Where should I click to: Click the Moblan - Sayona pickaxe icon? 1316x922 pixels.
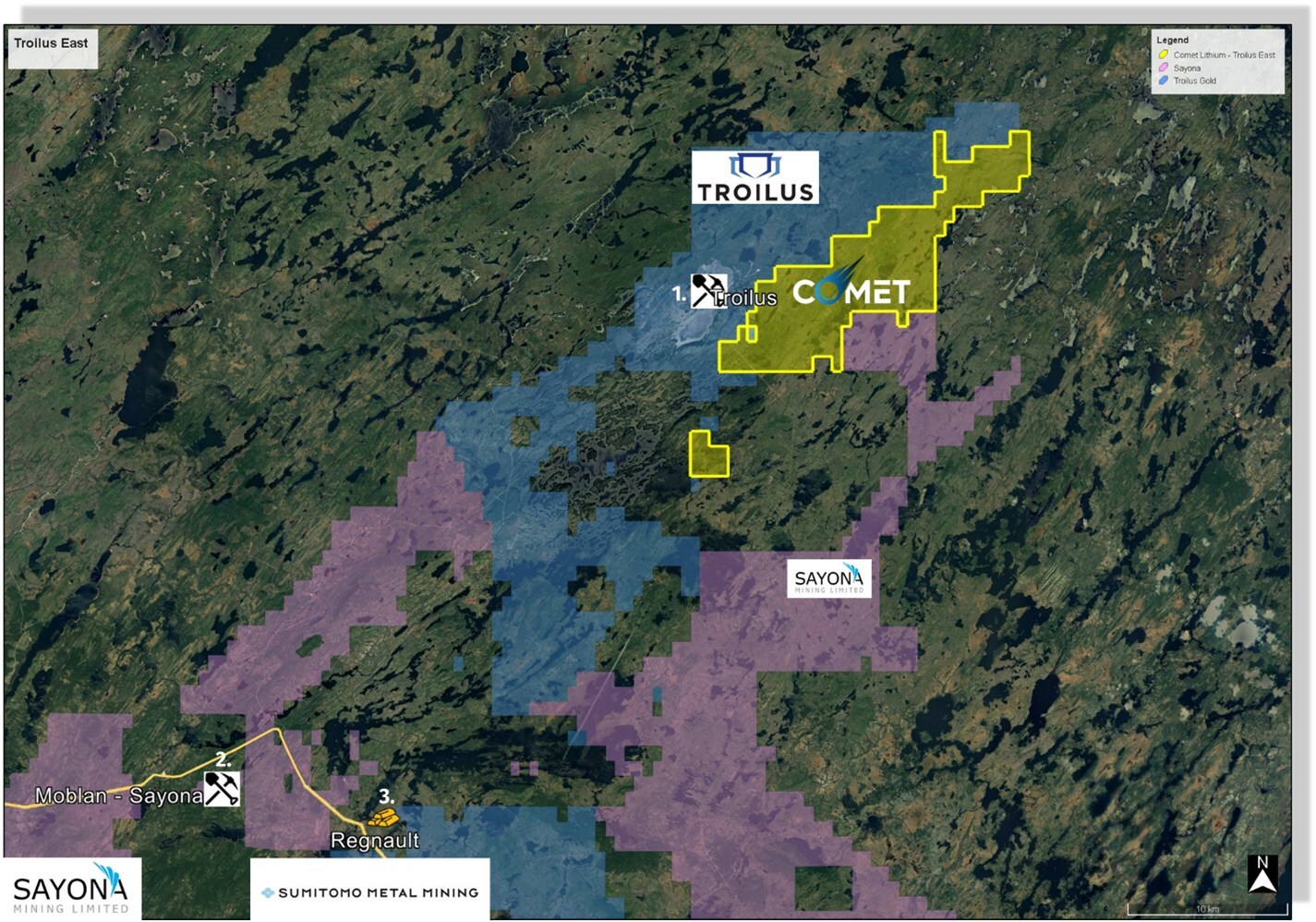pos(222,789)
